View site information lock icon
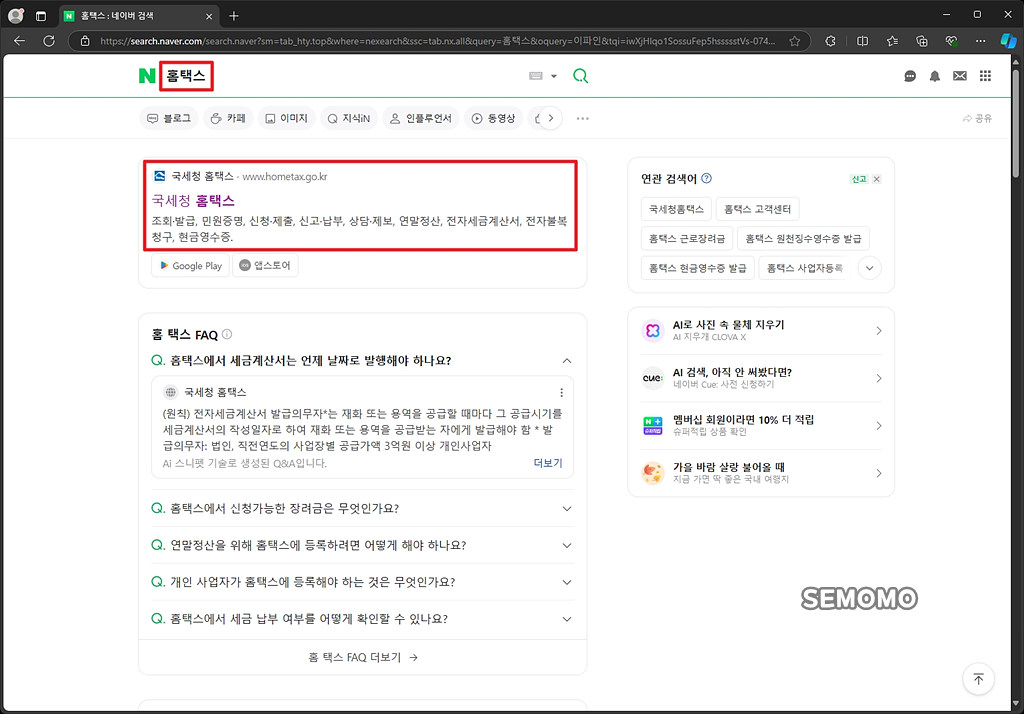Viewport: 1024px width, 714px height. [x=85, y=41]
